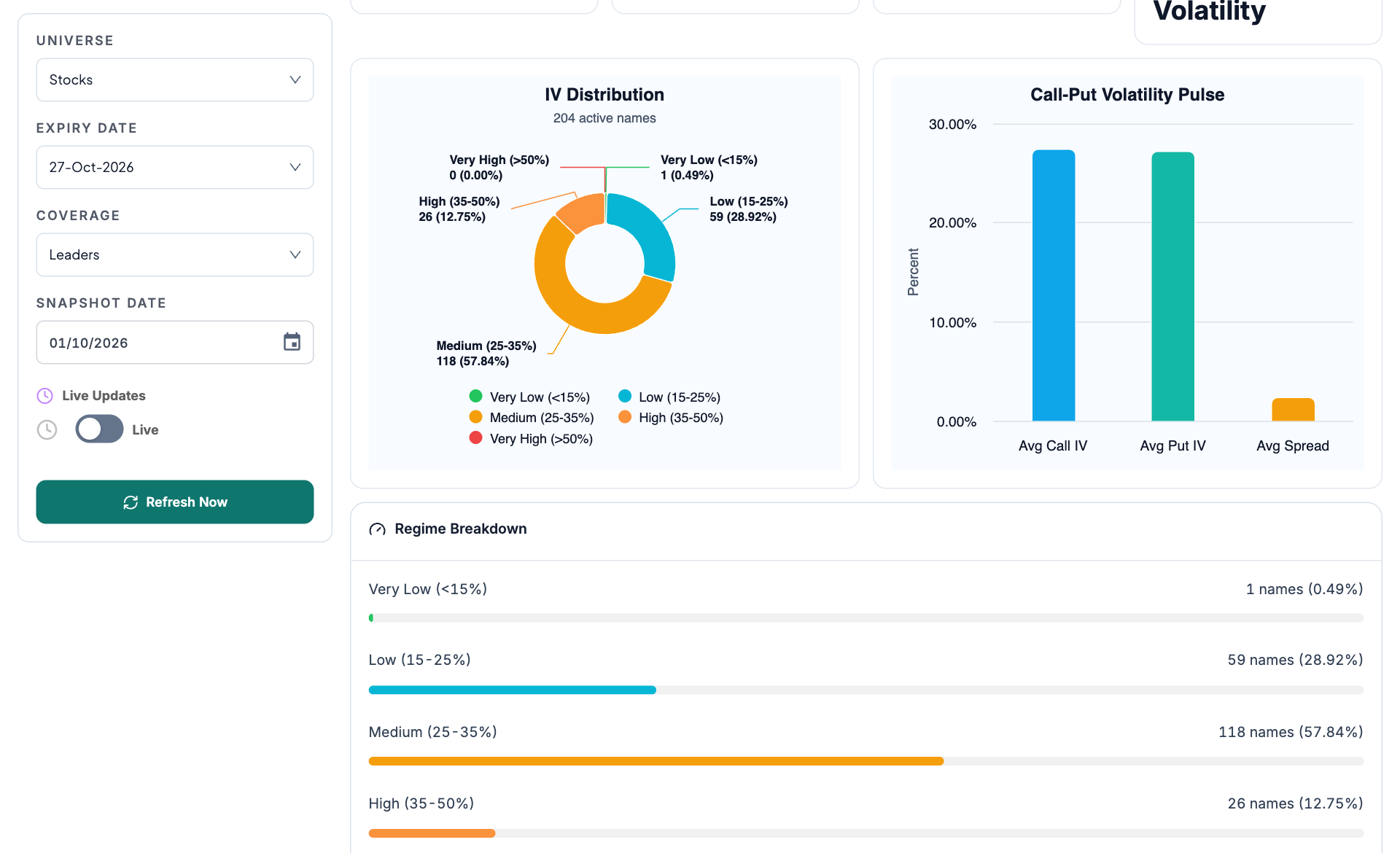Toggle Very High (>50%) legend red dot
This screenshot has width=1400, height=853.
pyautogui.click(x=475, y=438)
